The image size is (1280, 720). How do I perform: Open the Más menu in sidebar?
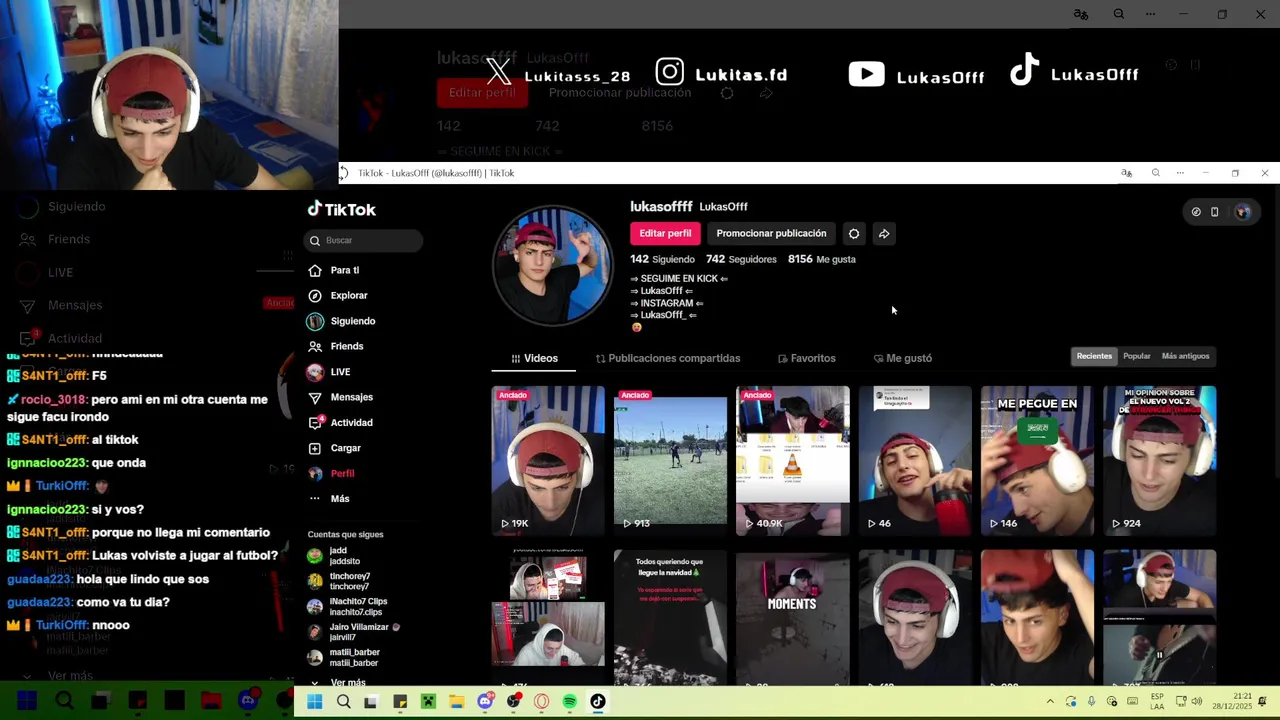(329, 498)
